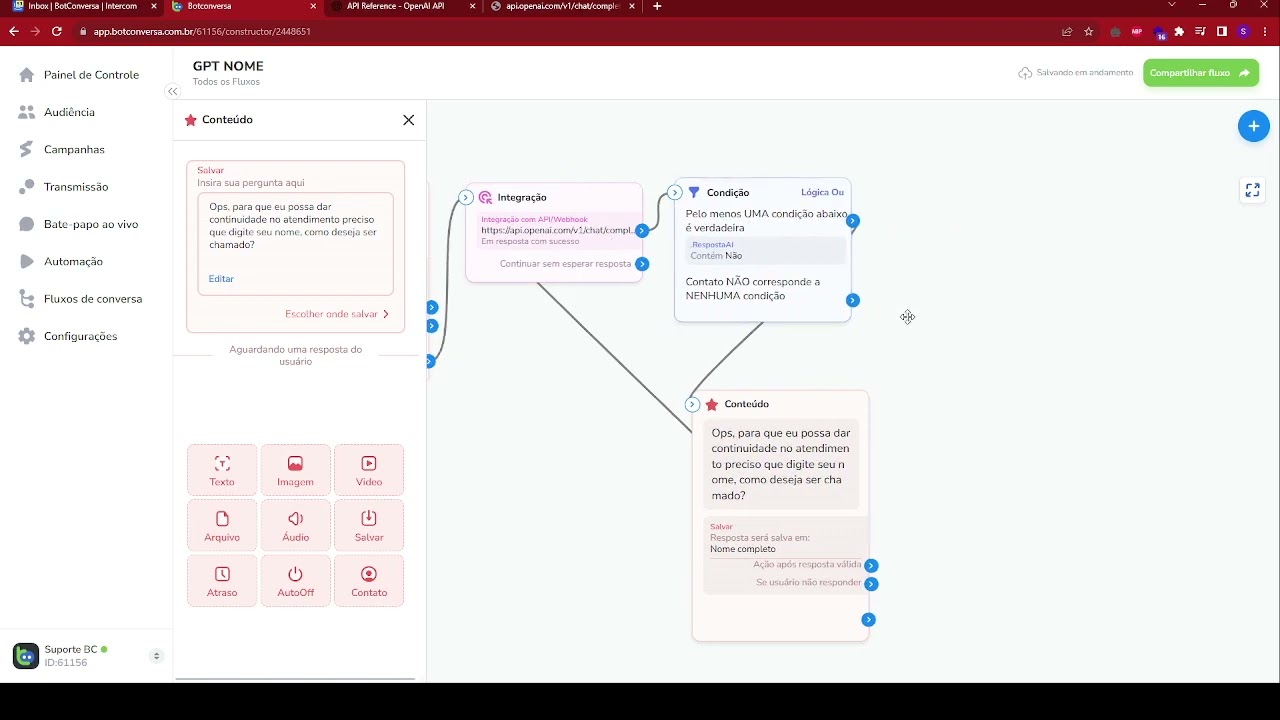
Task: Click Compartilhar fluxo button
Action: click(1200, 73)
